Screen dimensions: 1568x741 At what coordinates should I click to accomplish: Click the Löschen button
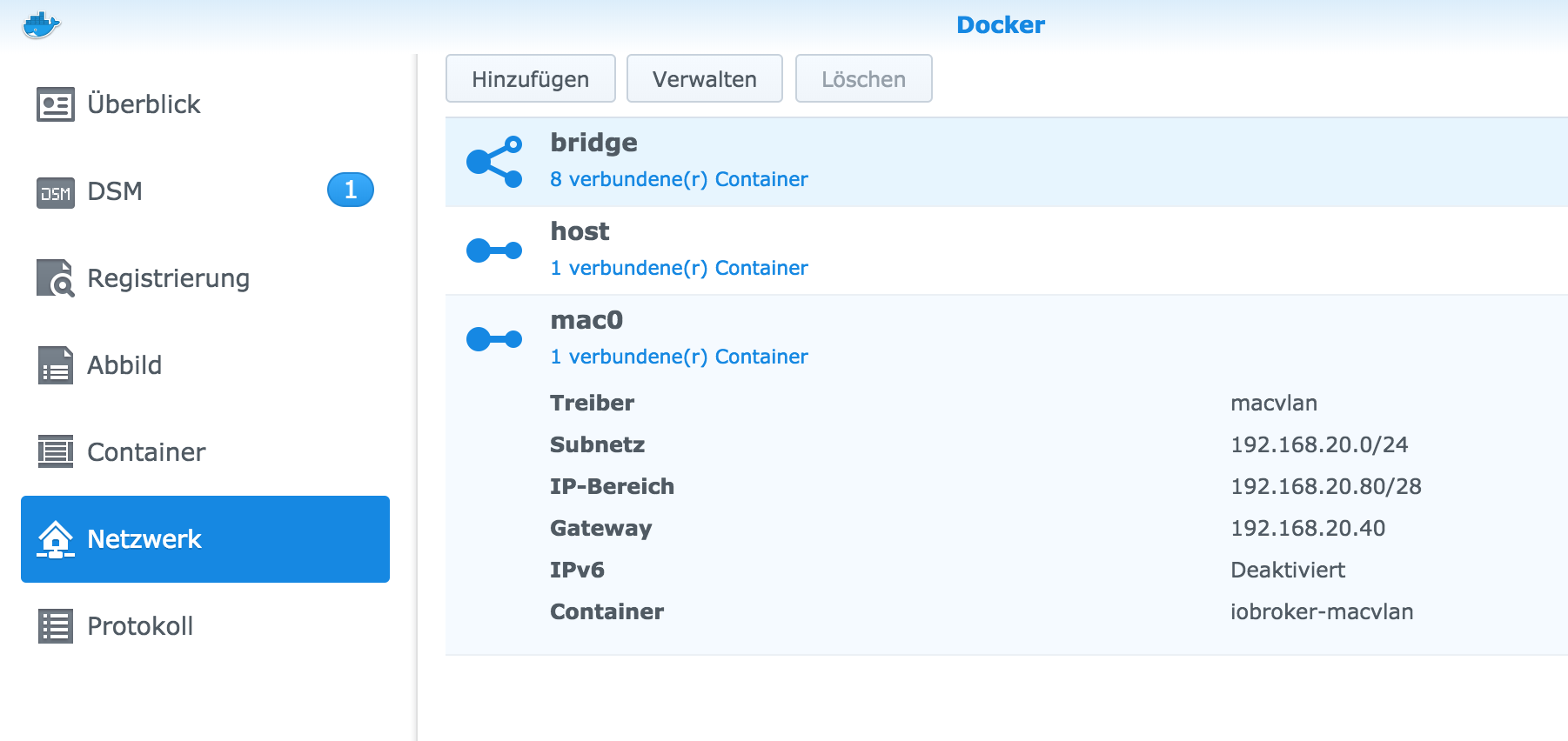(864, 78)
